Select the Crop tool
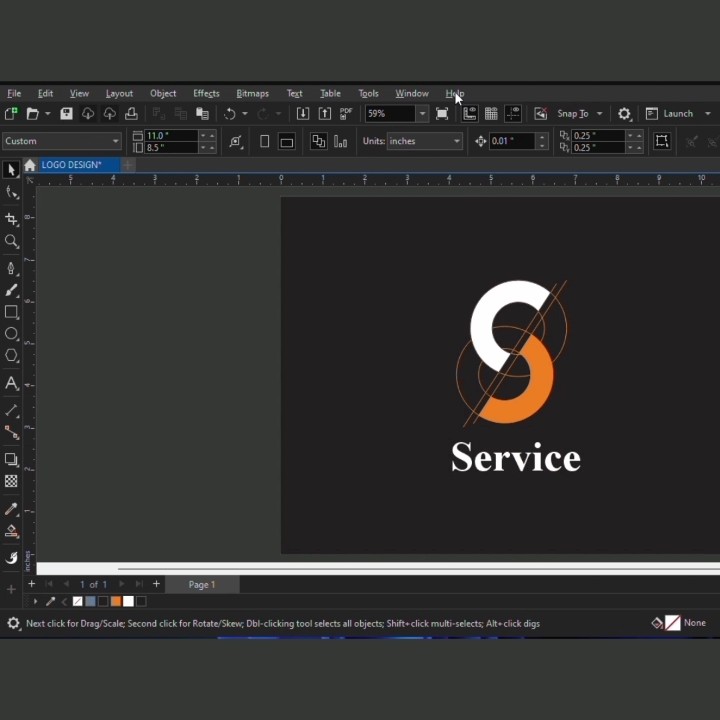The image size is (720, 720). point(11,219)
